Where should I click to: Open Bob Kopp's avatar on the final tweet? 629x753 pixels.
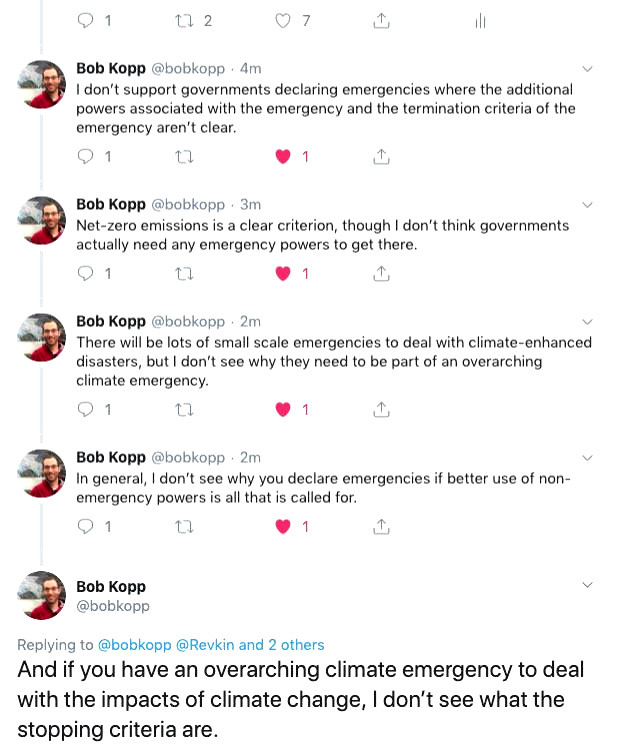(42, 596)
